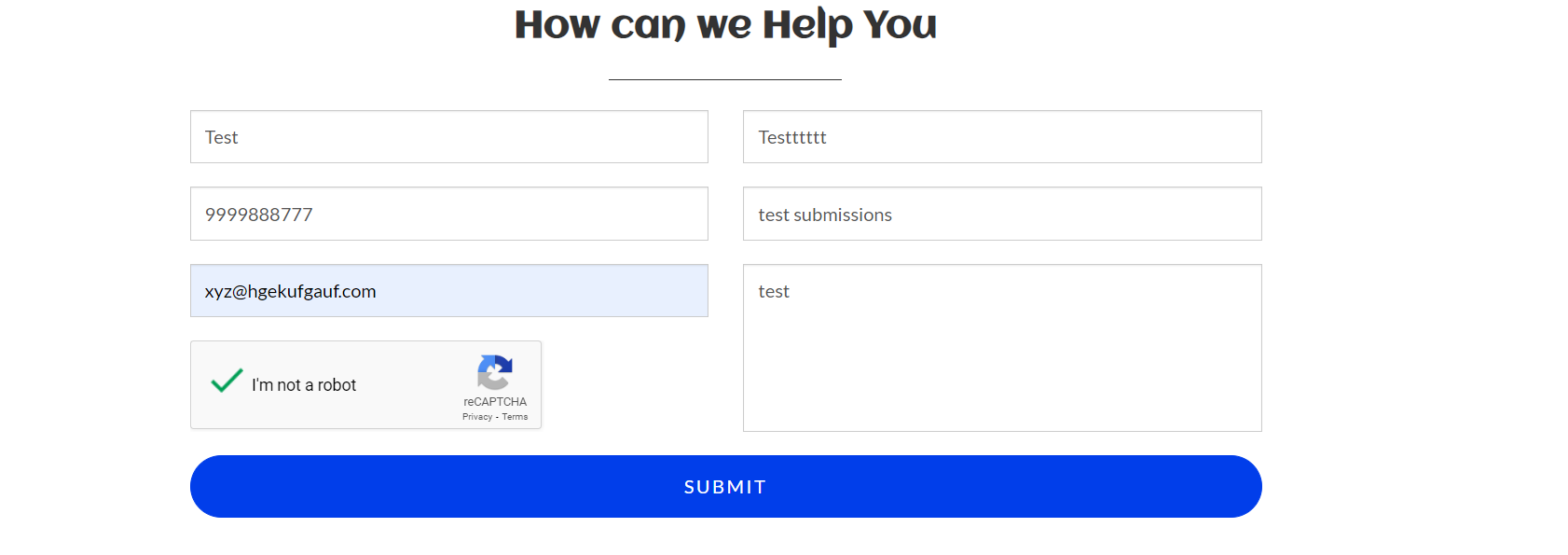Click the "How can we Help You" heading

[x=725, y=25]
